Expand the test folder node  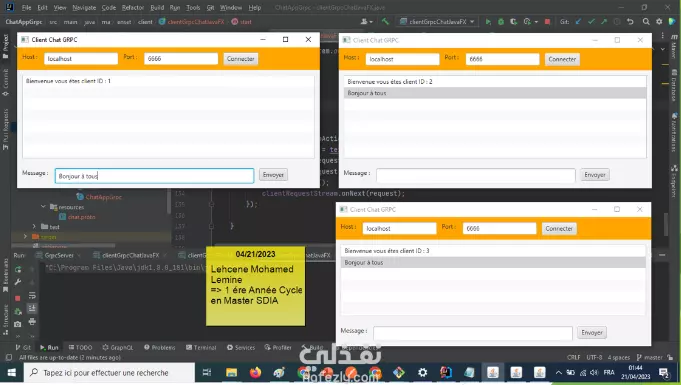click(34, 226)
